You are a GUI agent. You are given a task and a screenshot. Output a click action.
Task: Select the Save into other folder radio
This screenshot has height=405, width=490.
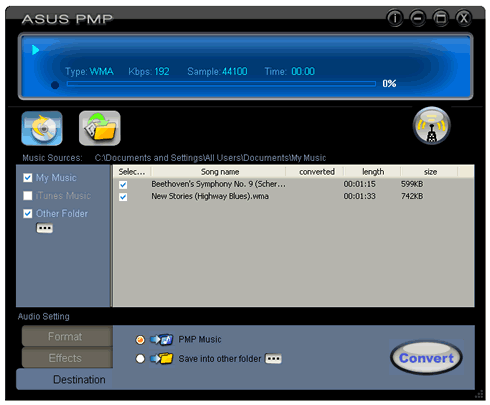coord(140,359)
